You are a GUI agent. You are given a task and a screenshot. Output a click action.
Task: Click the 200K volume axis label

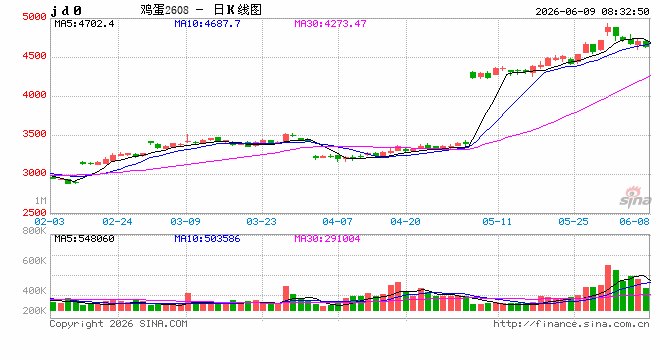[x=34, y=311]
